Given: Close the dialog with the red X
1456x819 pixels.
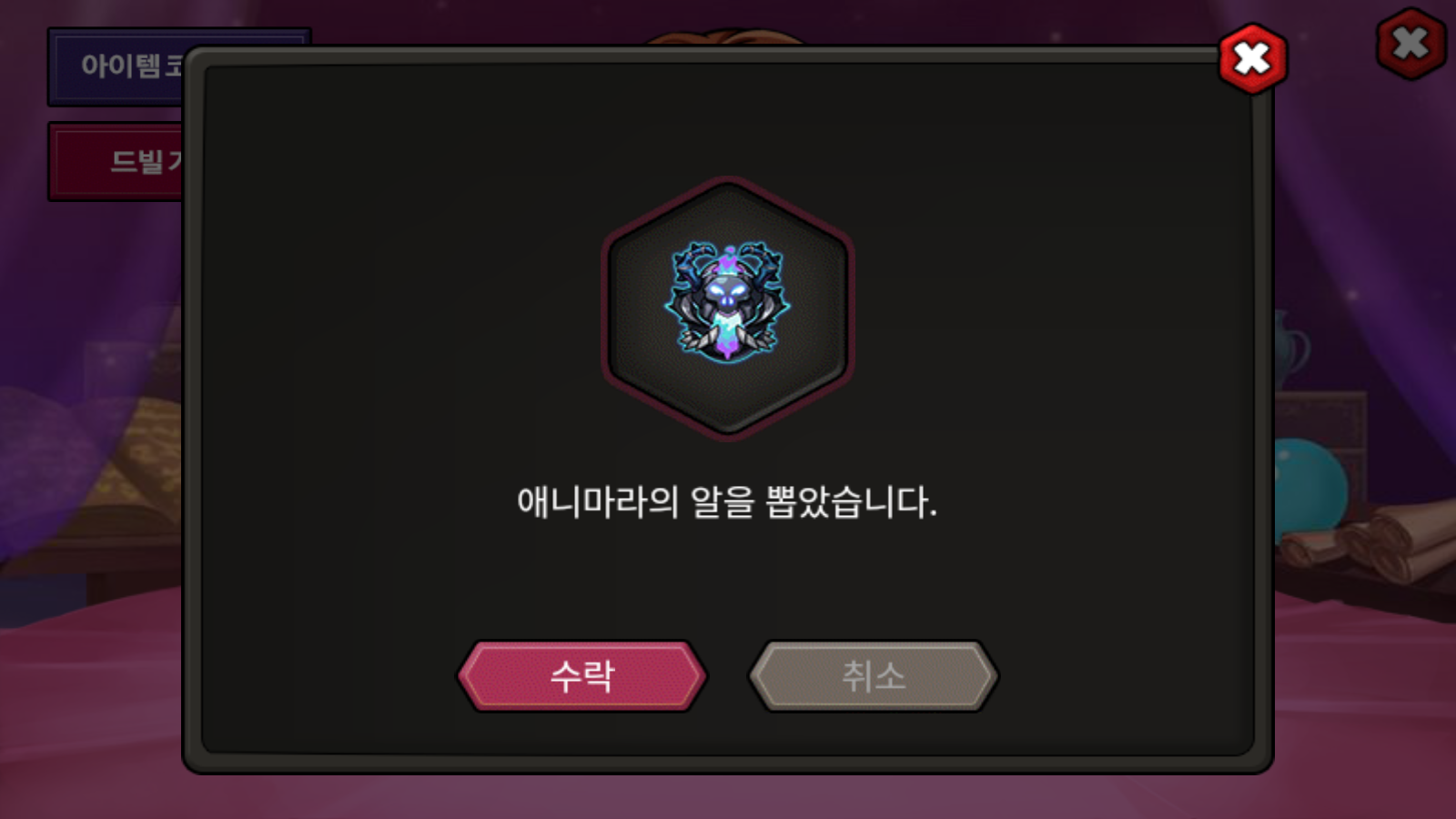Looking at the screenshot, I should [x=1253, y=59].
